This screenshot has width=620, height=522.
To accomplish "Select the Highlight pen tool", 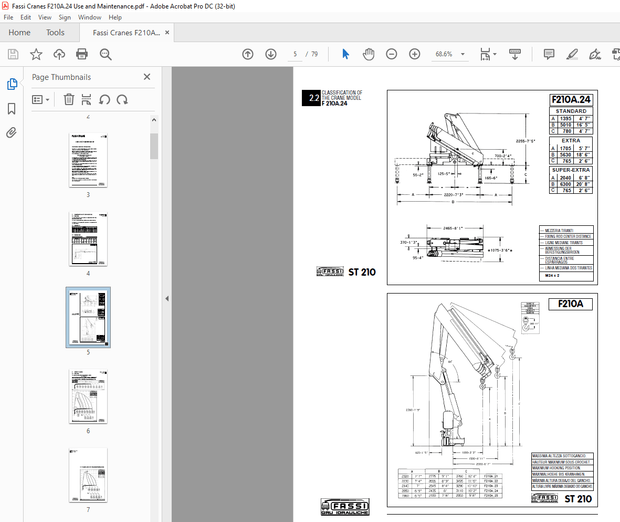I will [x=572, y=54].
